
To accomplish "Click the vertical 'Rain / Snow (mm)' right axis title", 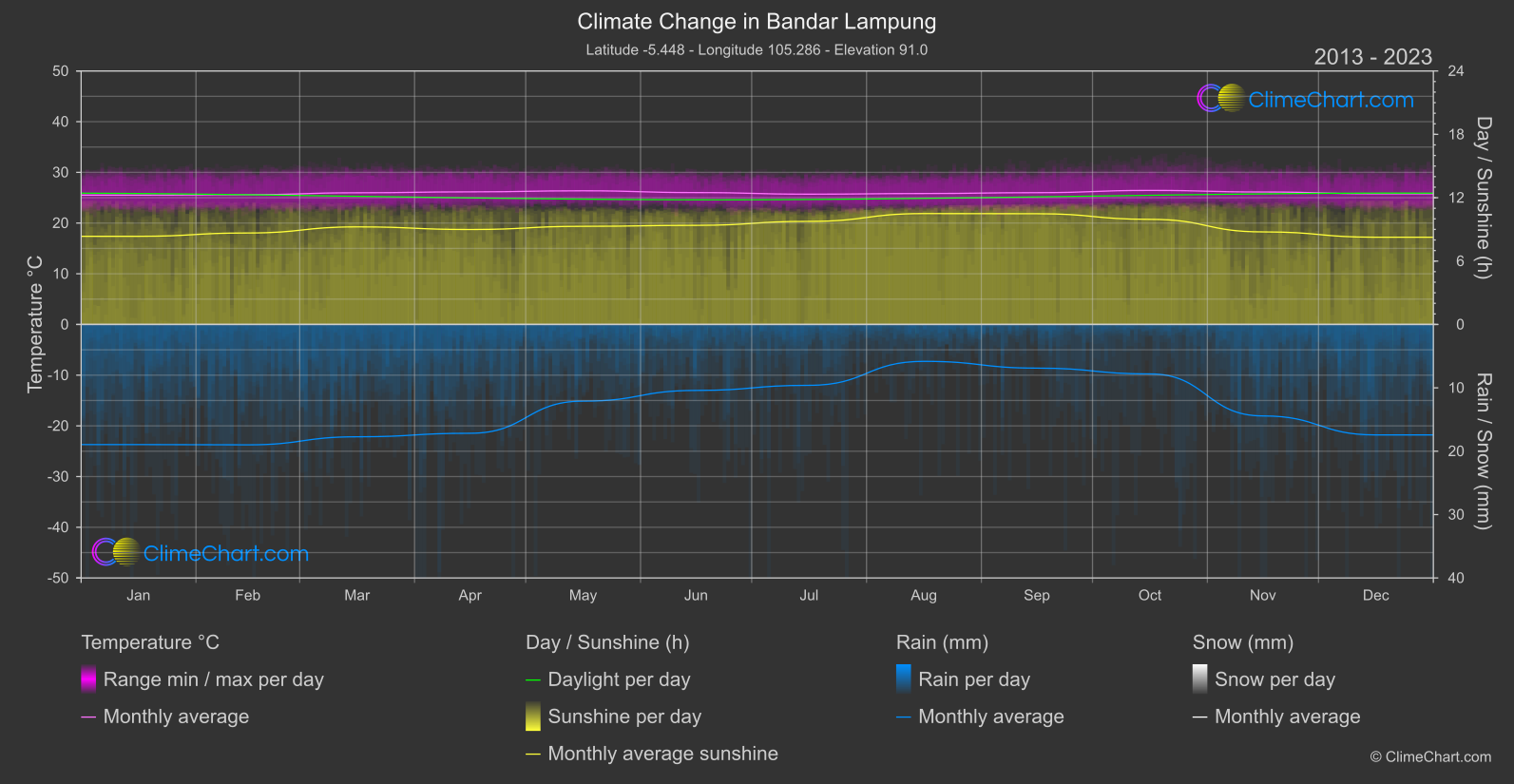I will 1484,450.
